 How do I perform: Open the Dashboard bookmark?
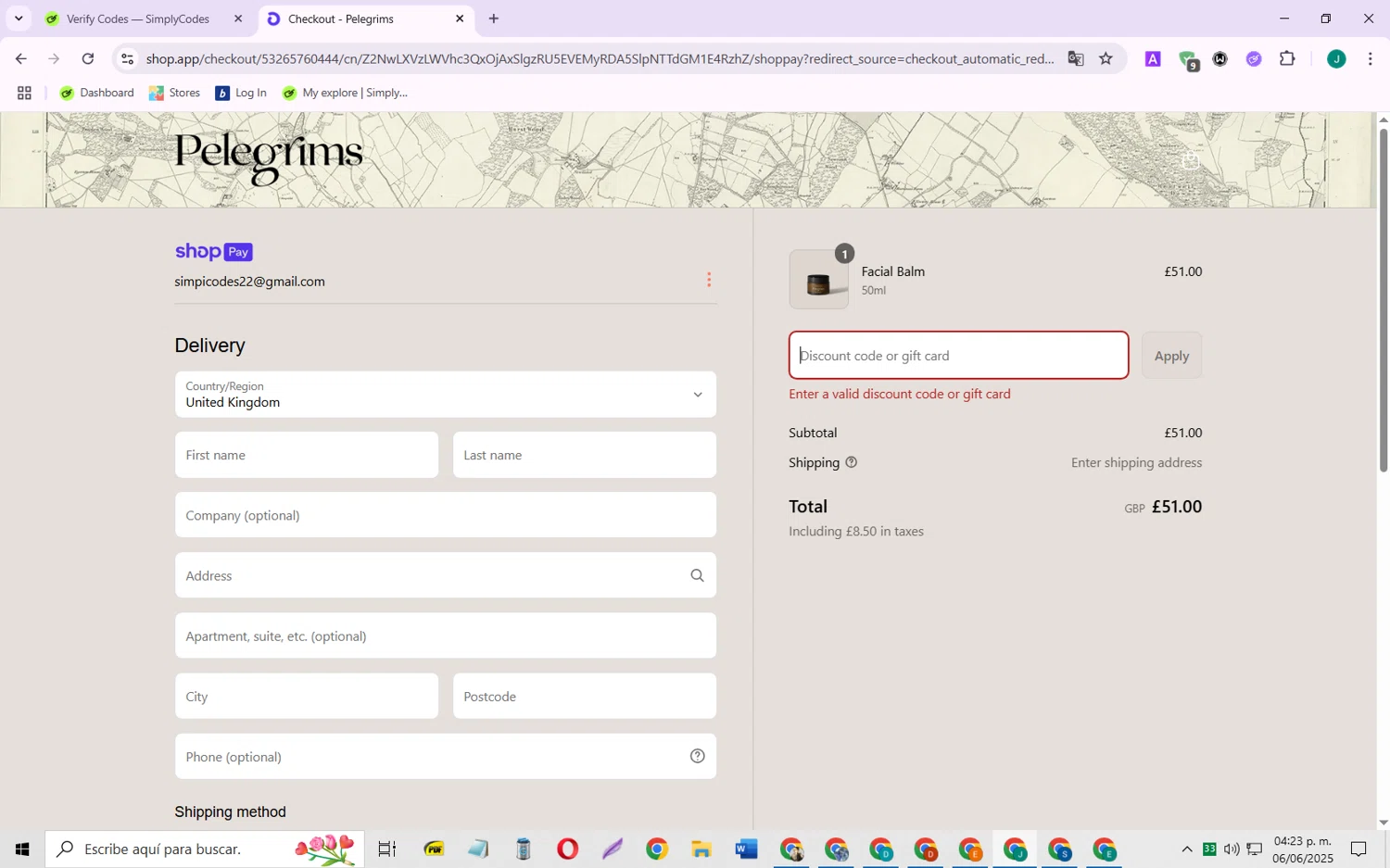pyautogui.click(x=97, y=93)
